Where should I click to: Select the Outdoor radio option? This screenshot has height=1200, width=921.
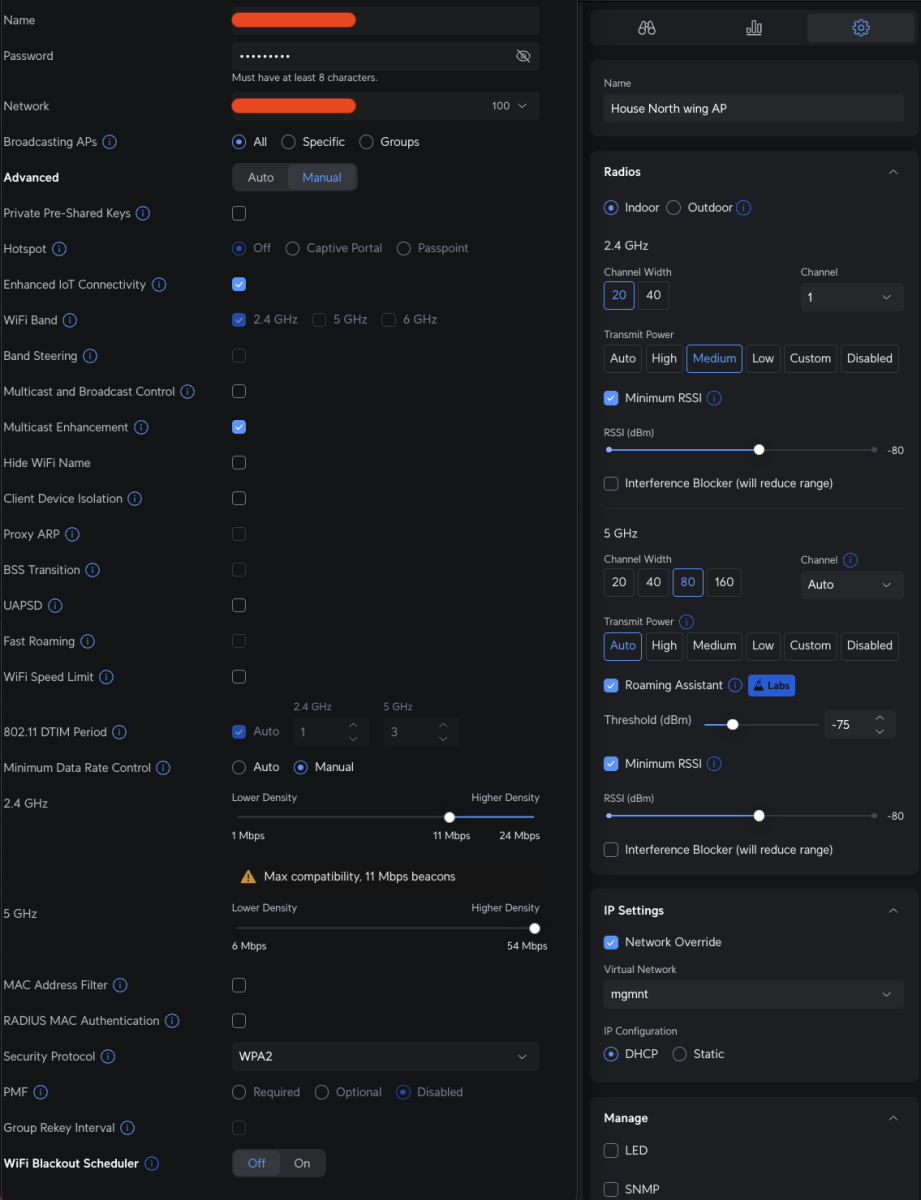pos(674,208)
